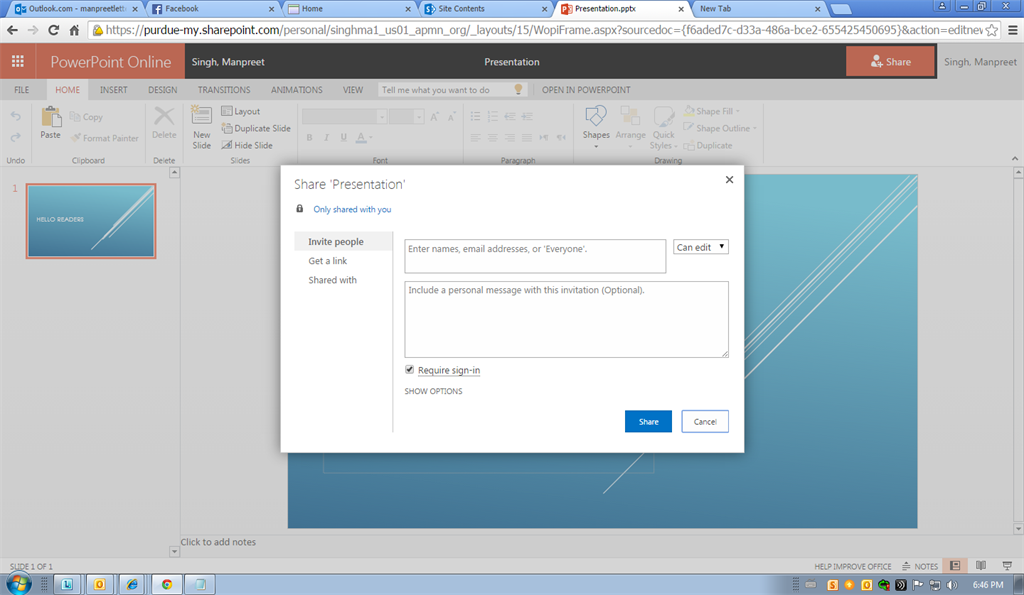Open the font name dropdown
This screenshot has width=1024, height=595.
pos(381,117)
